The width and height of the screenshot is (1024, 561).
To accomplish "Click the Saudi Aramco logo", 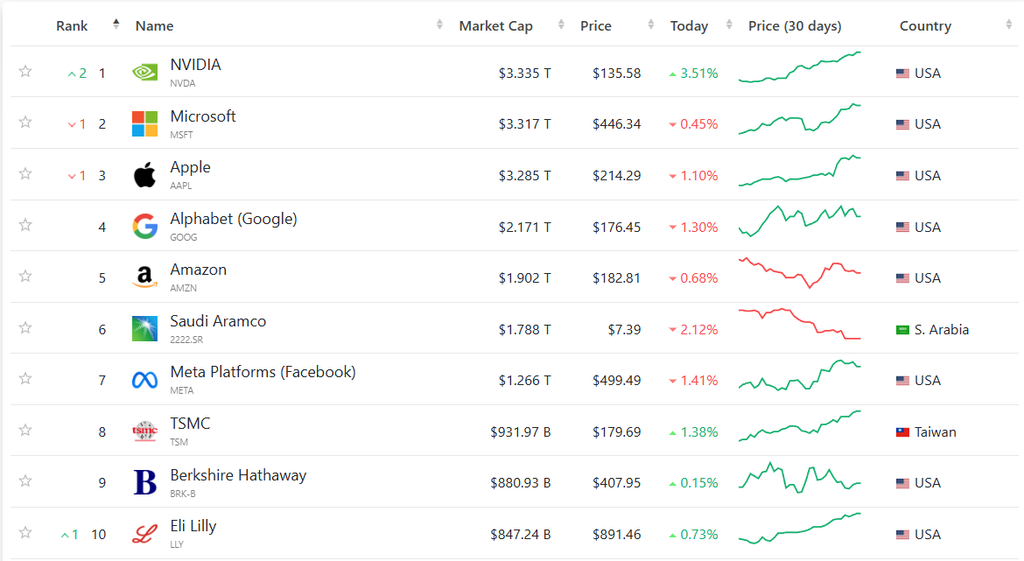I will (x=144, y=329).
